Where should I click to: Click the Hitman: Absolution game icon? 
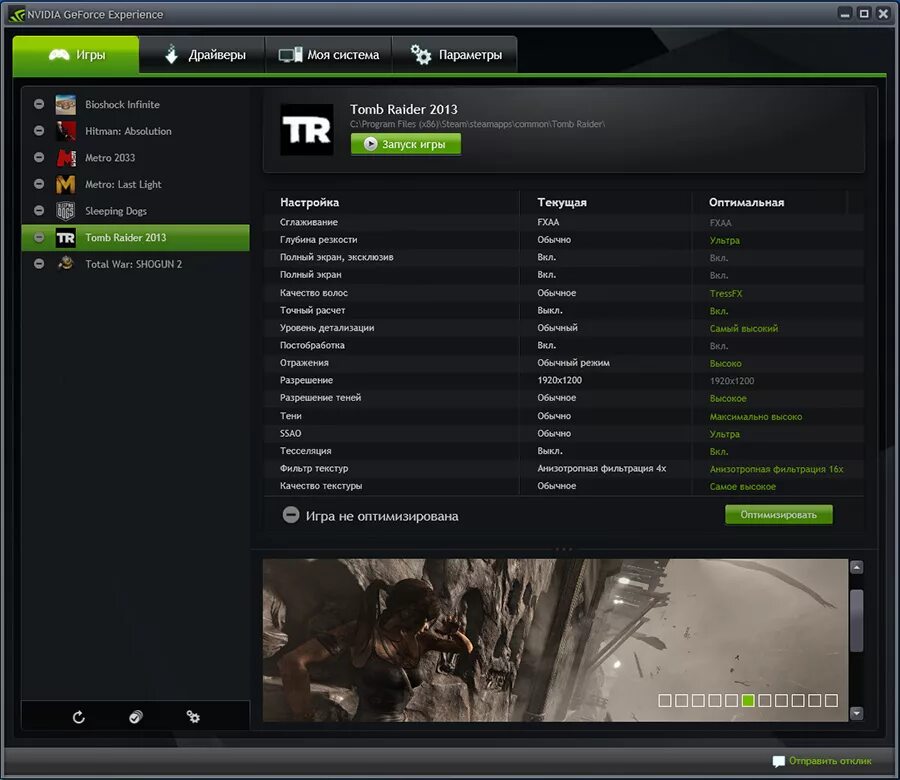[x=65, y=131]
